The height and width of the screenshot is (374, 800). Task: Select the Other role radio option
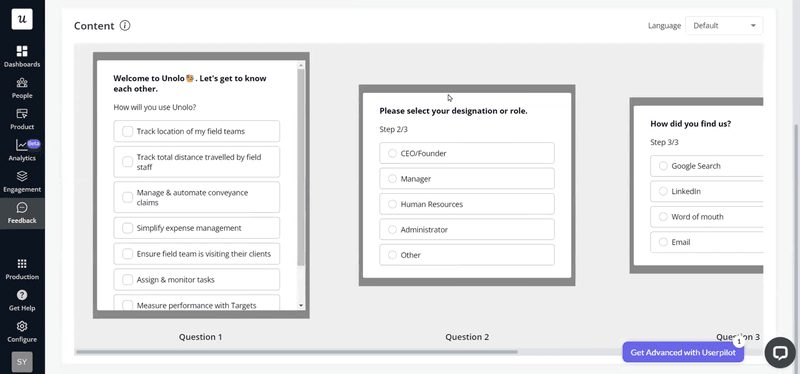click(392, 255)
